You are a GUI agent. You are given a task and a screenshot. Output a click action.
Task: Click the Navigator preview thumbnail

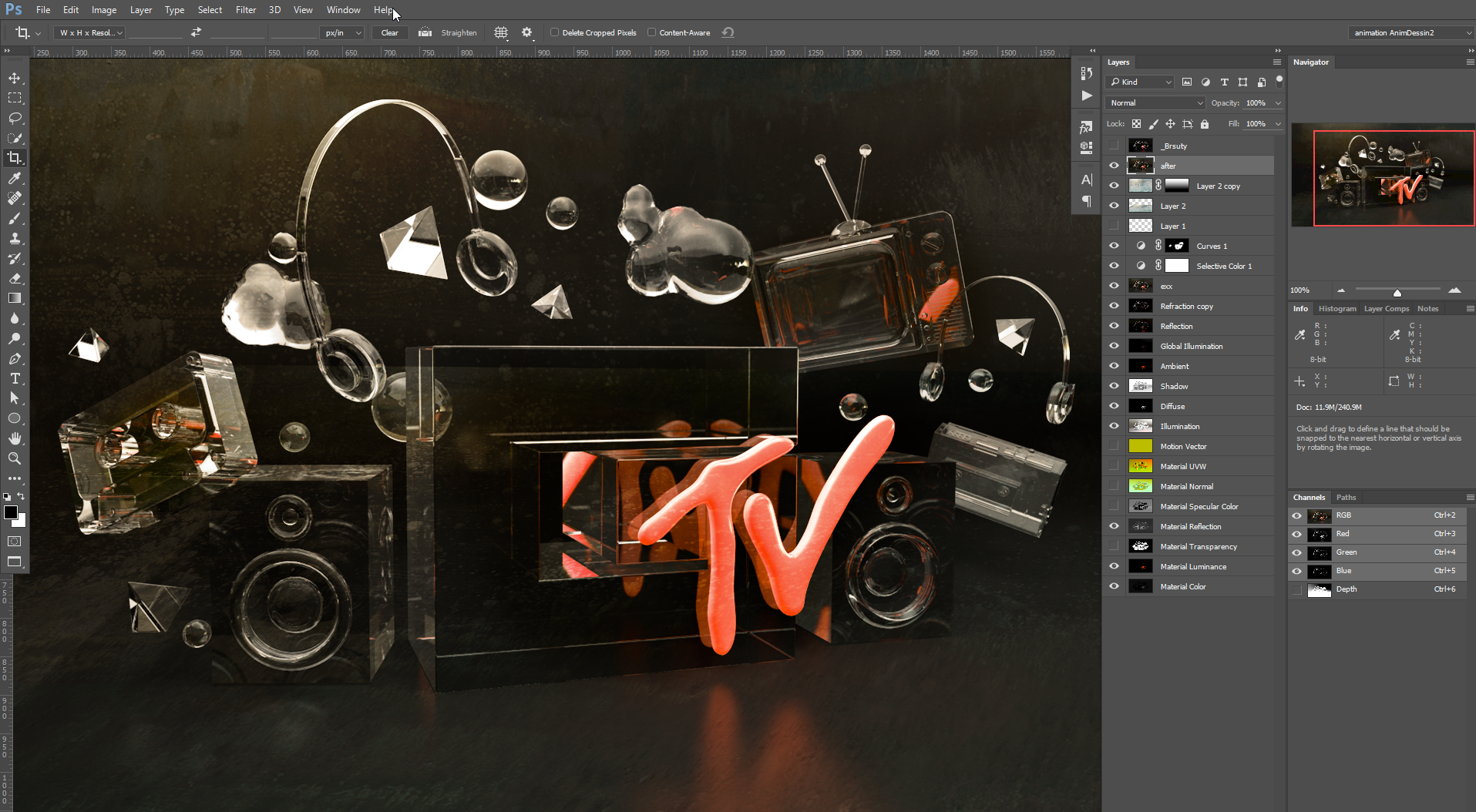[x=1383, y=176]
